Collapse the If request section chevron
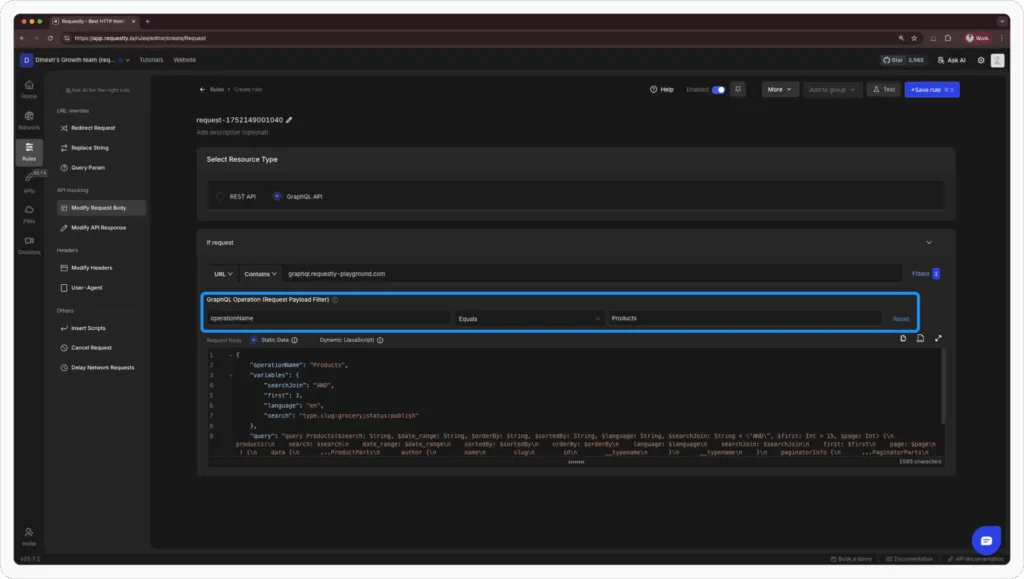 point(929,243)
